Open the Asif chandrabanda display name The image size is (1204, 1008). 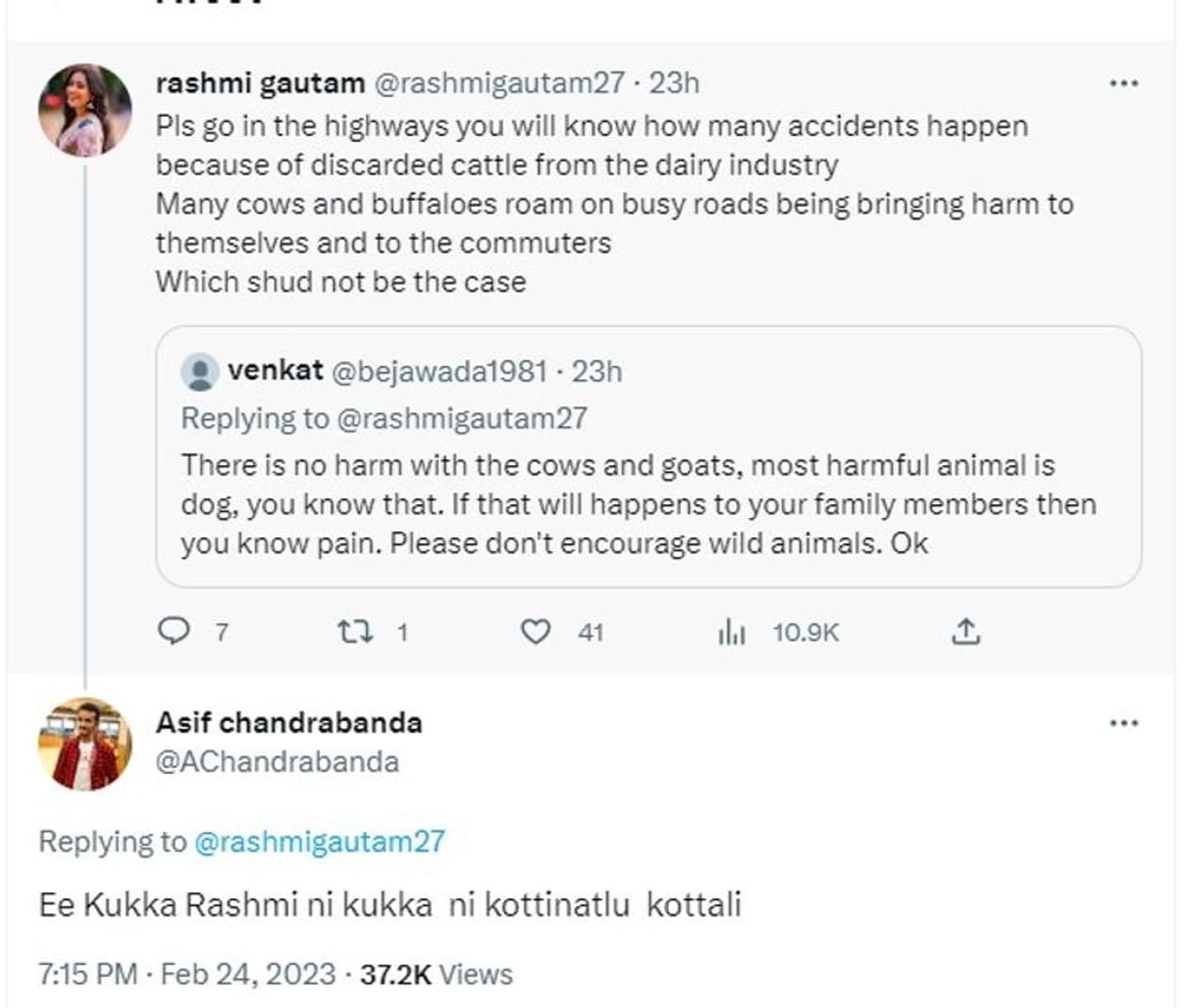pyautogui.click(x=289, y=722)
